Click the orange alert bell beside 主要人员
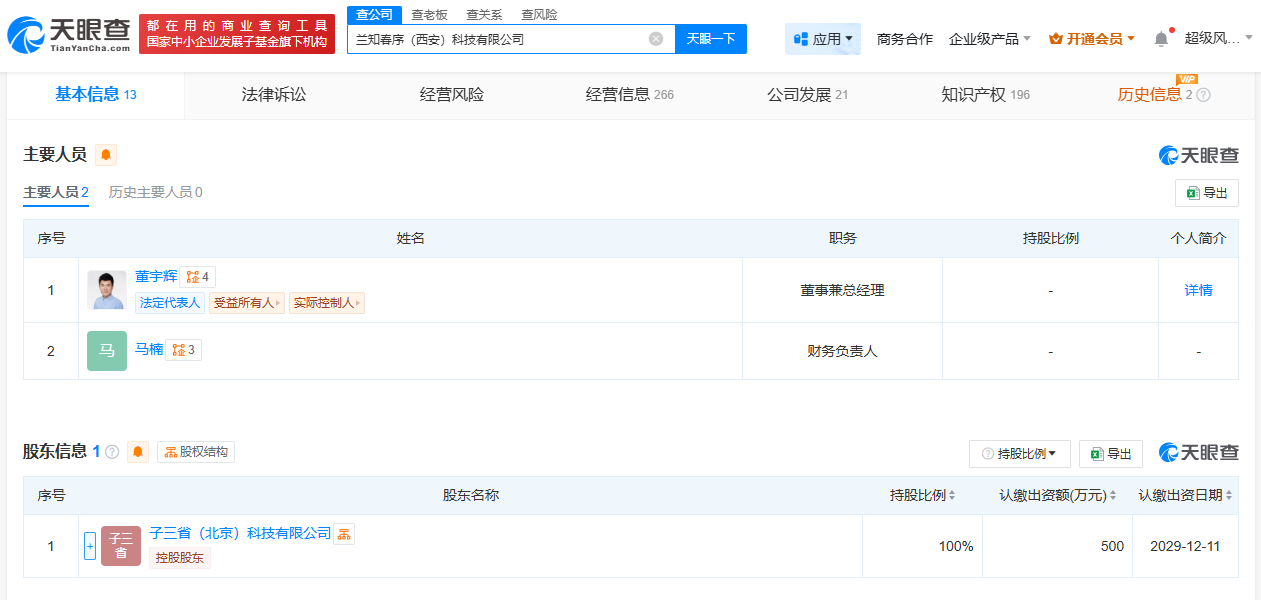This screenshot has width=1261, height=600. coord(106,155)
